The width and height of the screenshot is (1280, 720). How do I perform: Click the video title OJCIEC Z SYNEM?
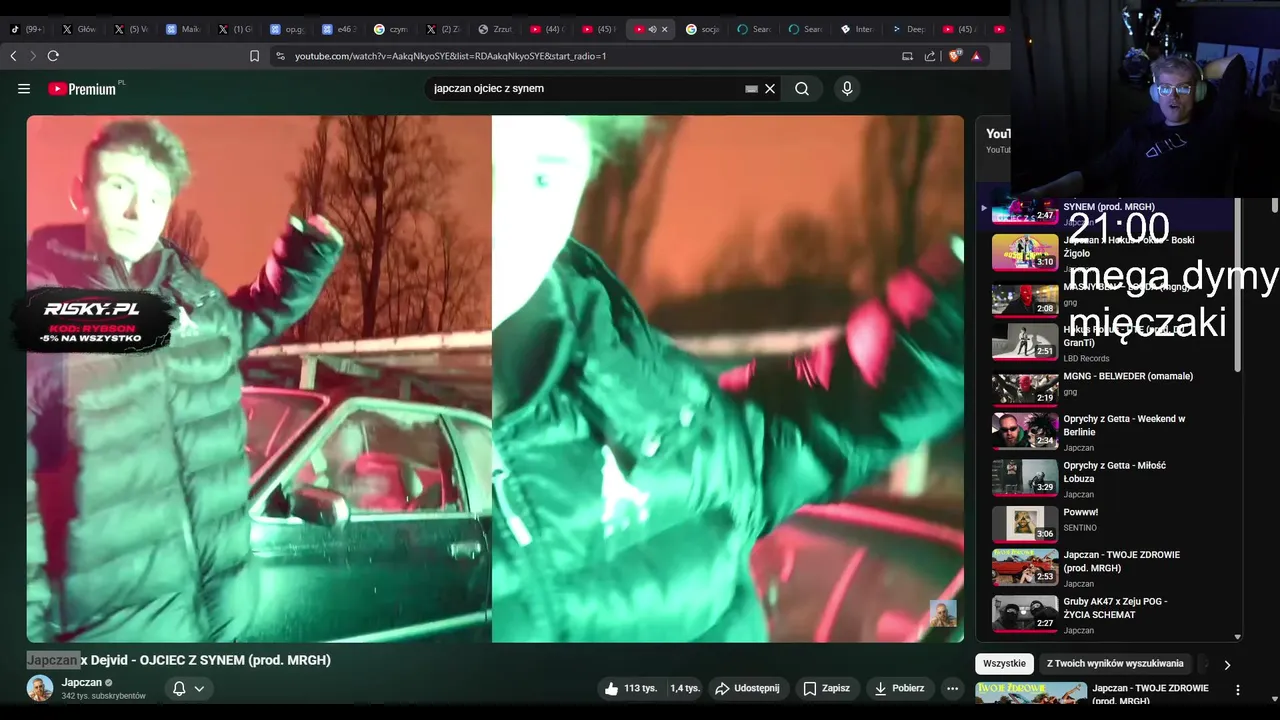tap(178, 660)
